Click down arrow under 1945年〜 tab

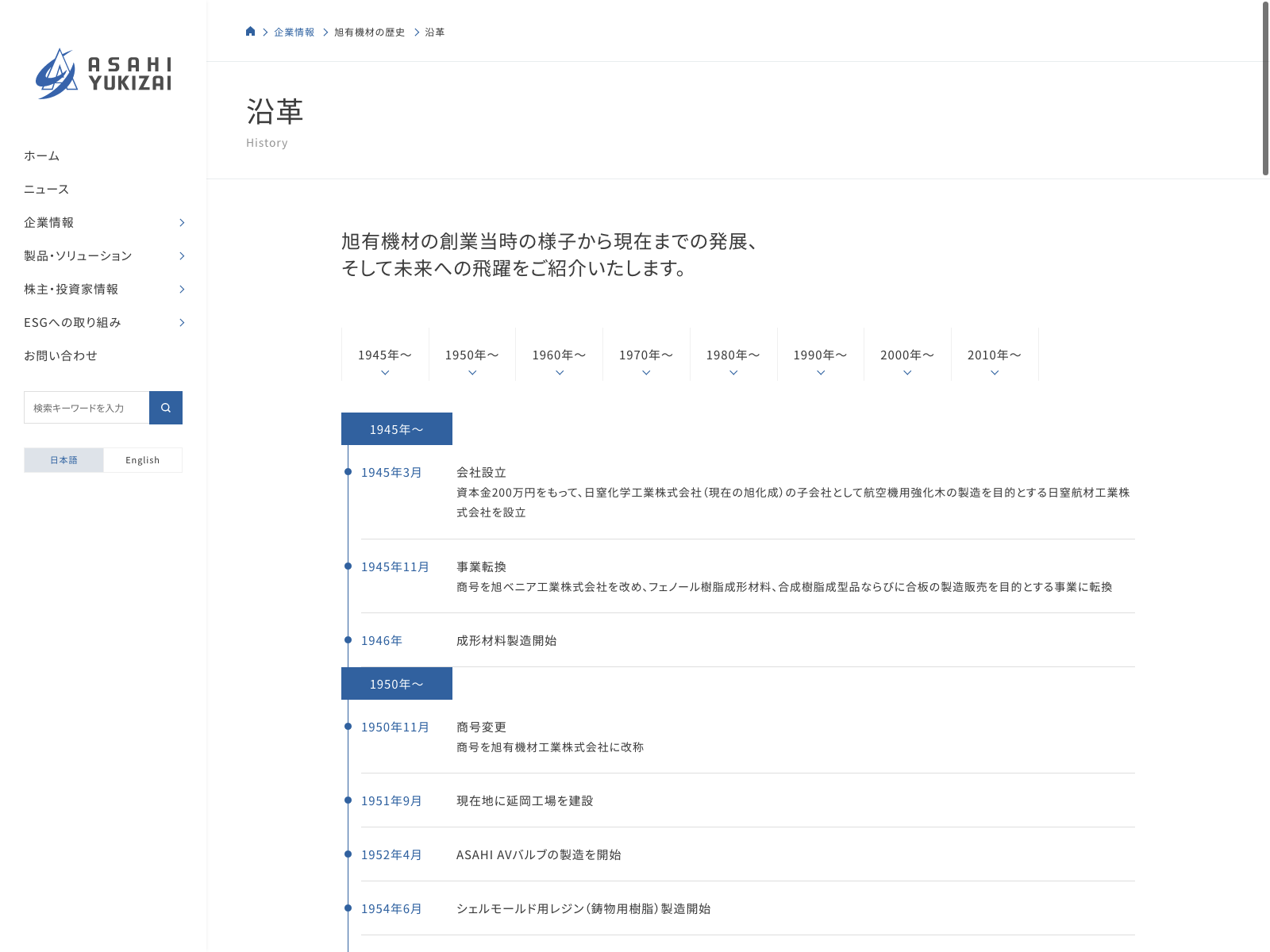point(385,373)
